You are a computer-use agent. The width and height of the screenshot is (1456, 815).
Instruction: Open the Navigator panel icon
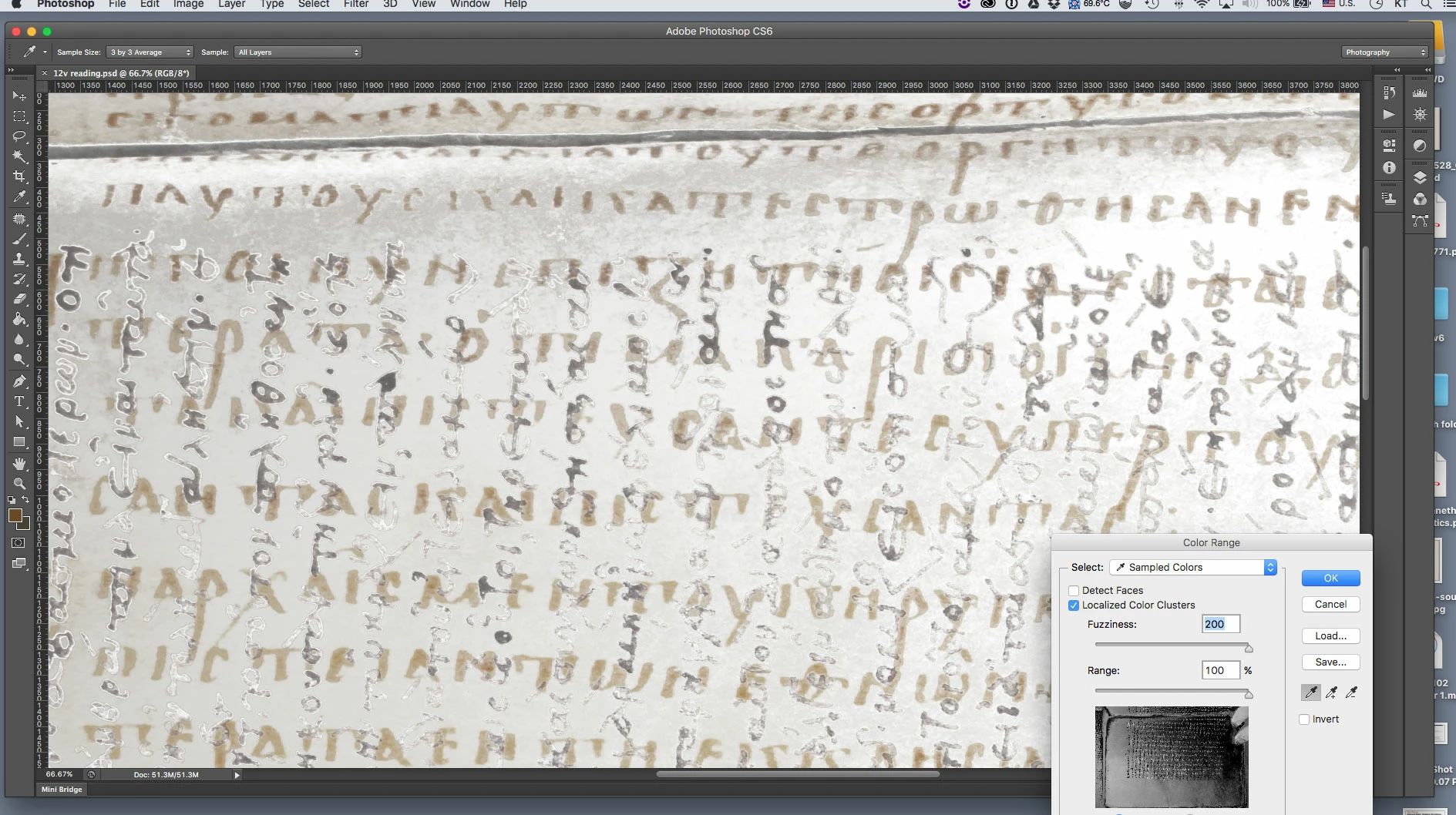point(1420,114)
